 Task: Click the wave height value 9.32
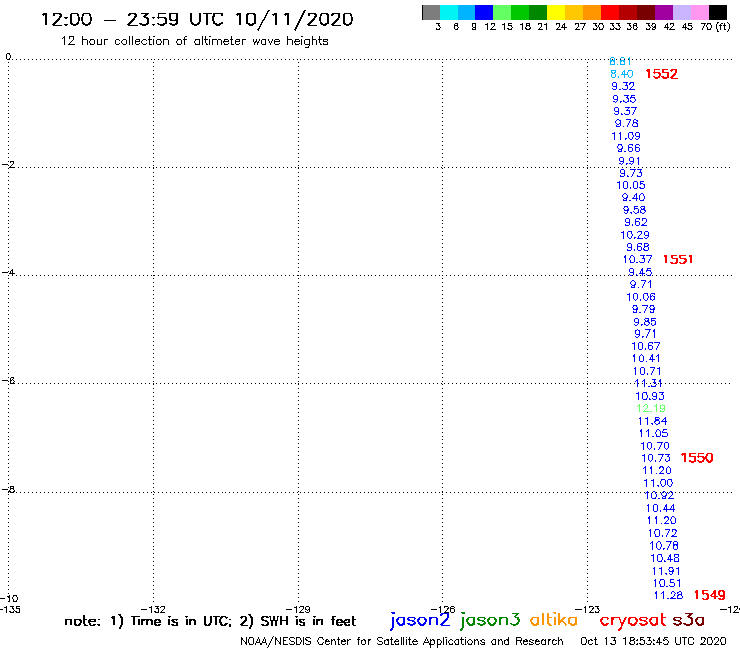click(623, 86)
